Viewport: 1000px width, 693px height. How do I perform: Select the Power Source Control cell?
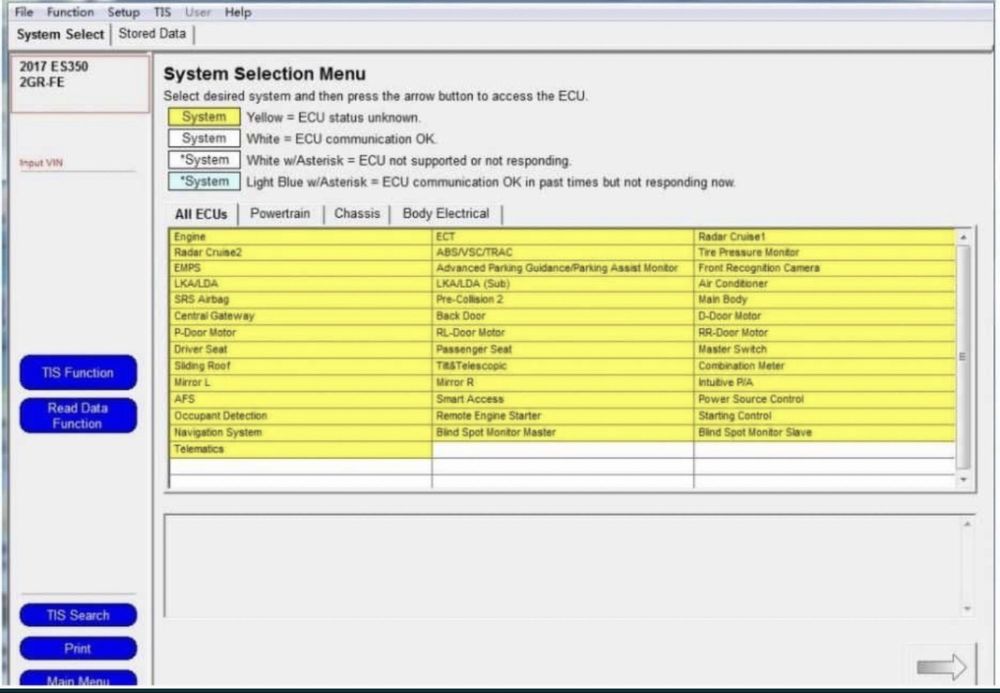coord(825,399)
